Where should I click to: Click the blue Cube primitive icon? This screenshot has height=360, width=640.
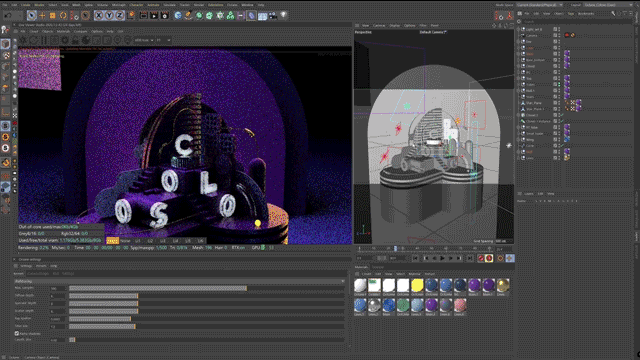point(178,16)
